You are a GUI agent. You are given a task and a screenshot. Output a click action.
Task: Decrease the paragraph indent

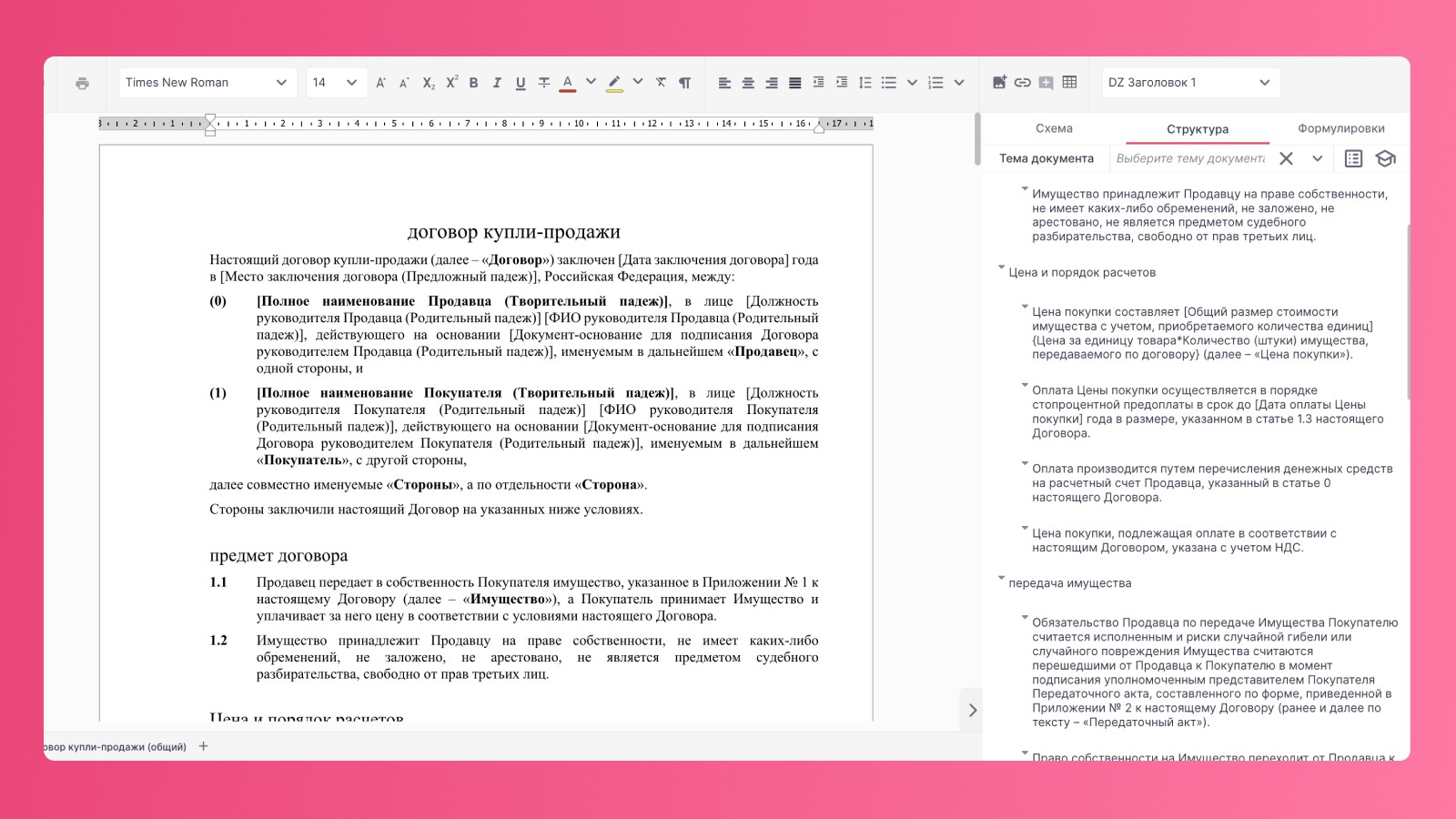pos(818,83)
